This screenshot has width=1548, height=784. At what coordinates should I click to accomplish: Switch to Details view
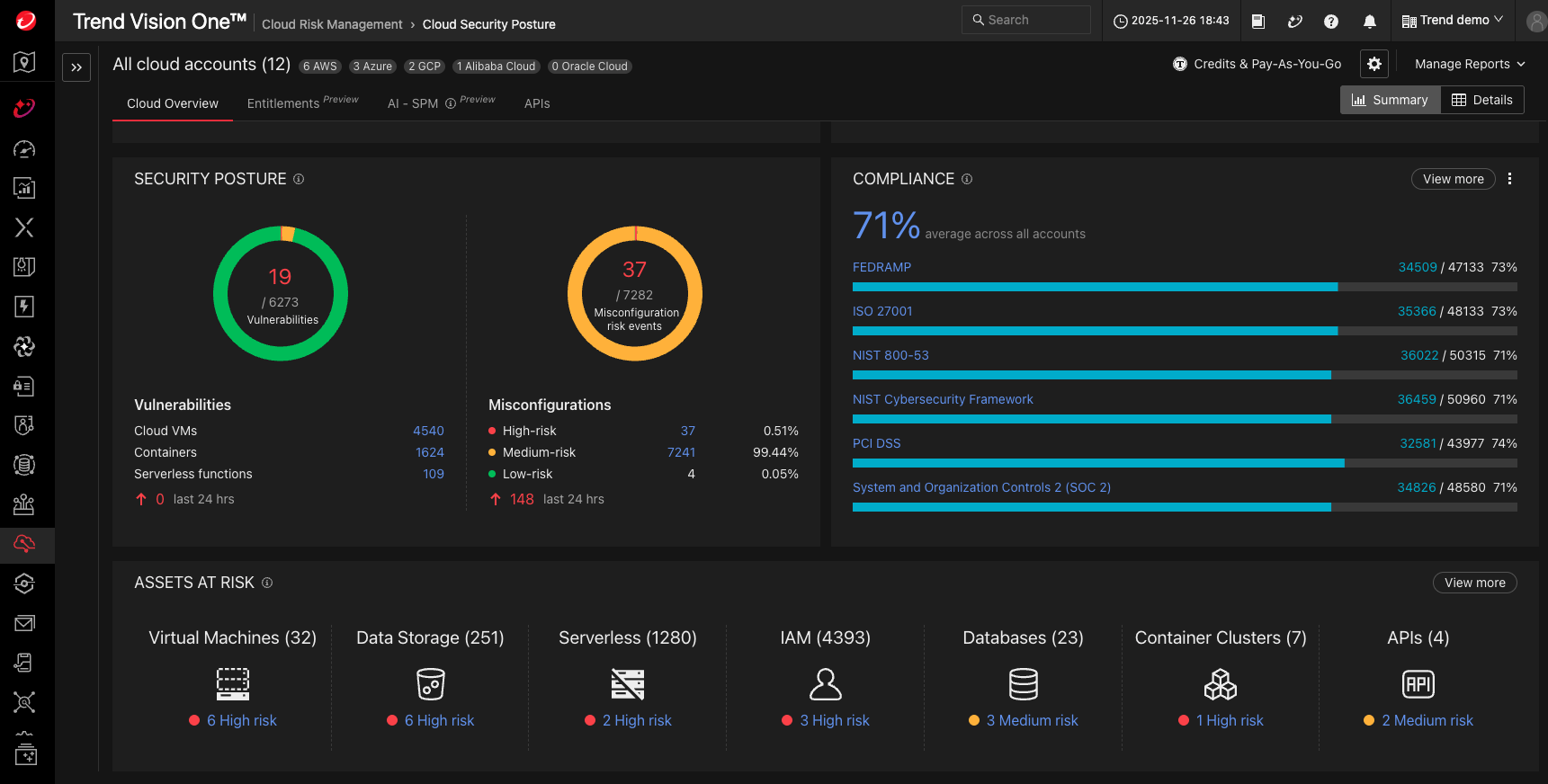(1482, 100)
